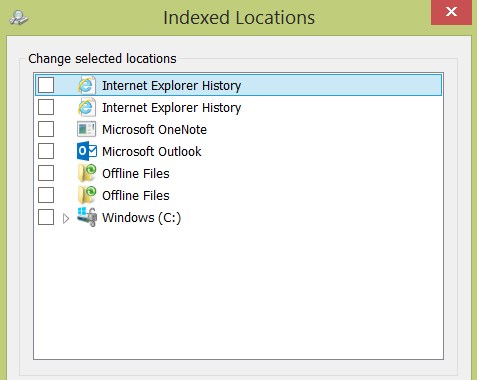Select the highlighted "Internet Explorer History" label
This screenshot has height=380, width=477.
pos(171,86)
